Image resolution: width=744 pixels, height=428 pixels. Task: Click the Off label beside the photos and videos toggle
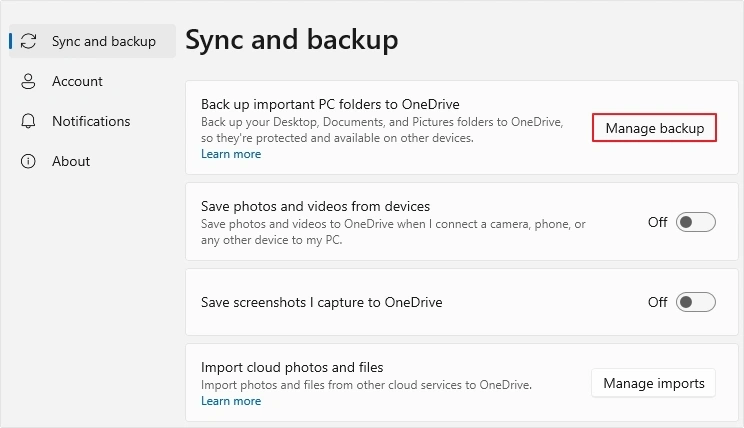click(658, 222)
